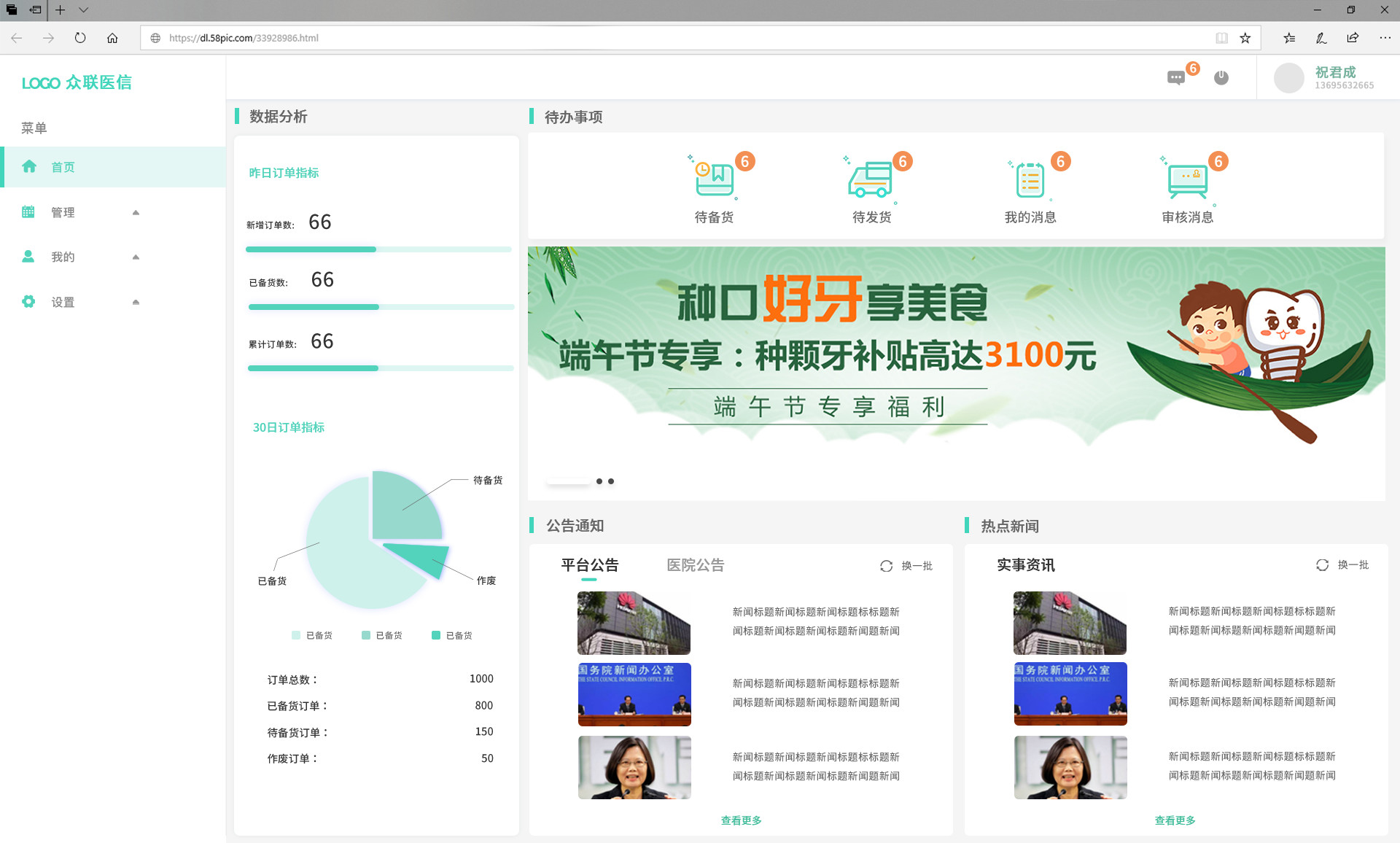Select the third banner carousel dot
The height and width of the screenshot is (843, 1400).
(x=611, y=481)
